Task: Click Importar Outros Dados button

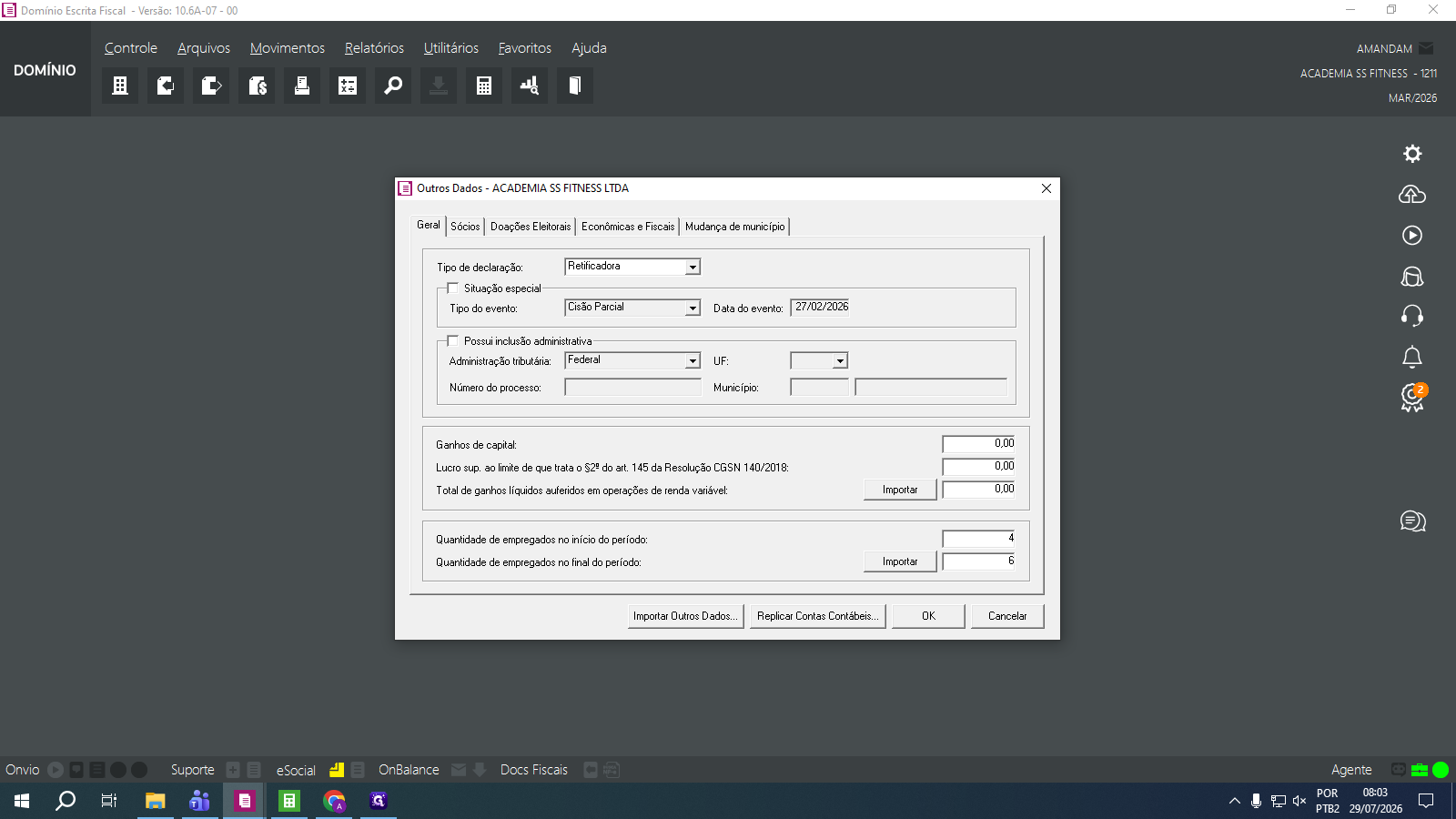Action: click(685, 616)
